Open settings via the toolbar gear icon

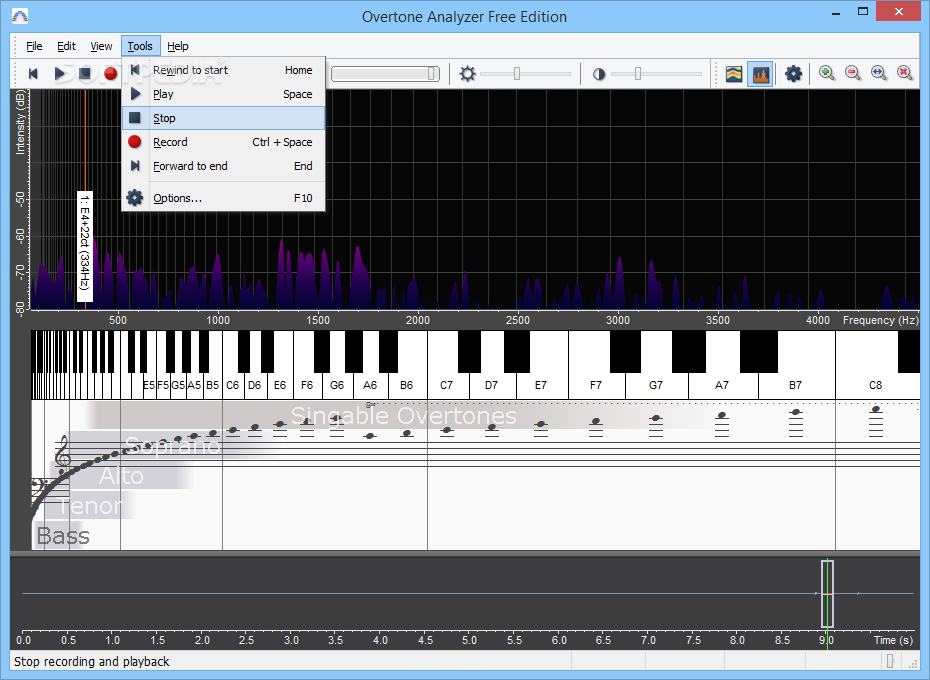[794, 74]
